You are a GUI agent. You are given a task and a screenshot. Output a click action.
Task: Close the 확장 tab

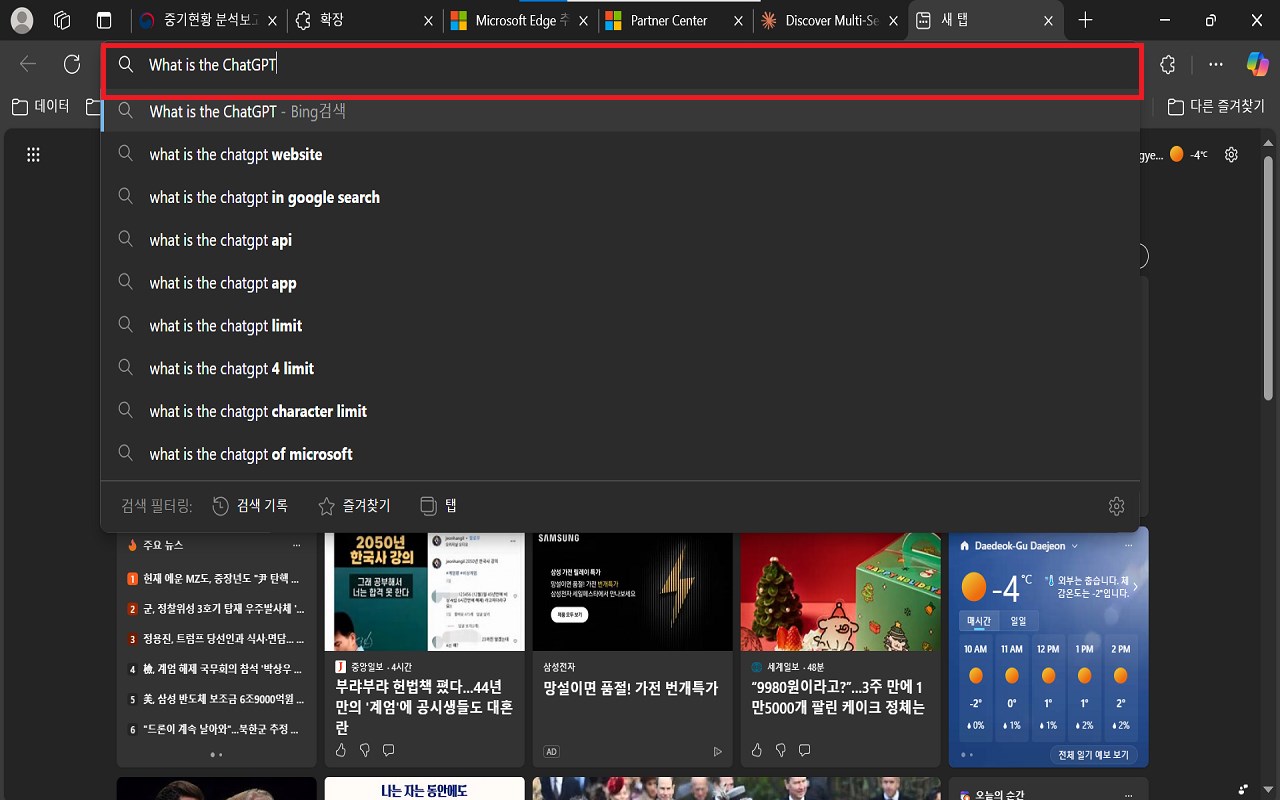pos(428,20)
